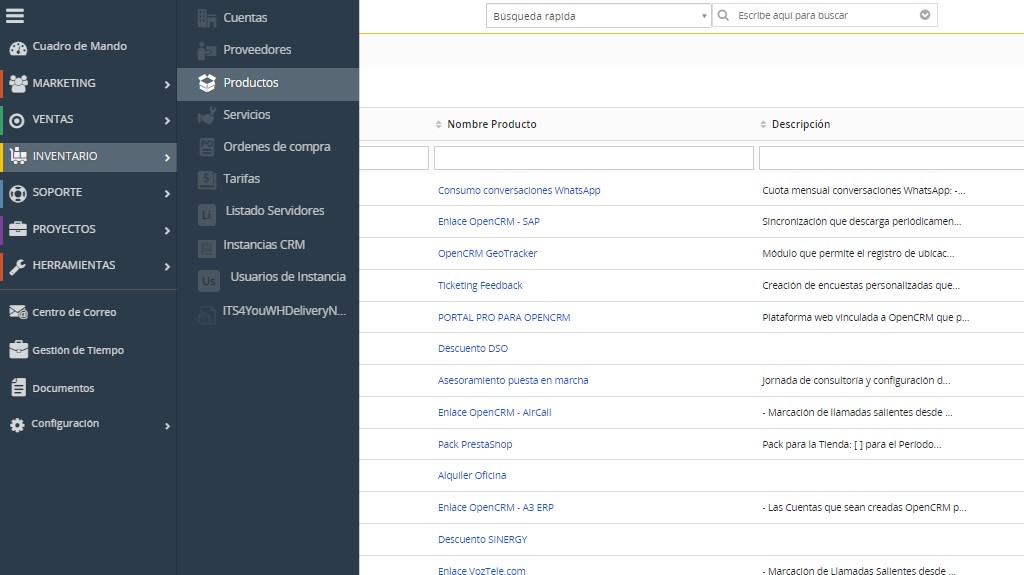Image resolution: width=1024 pixels, height=575 pixels.
Task: Open Descuento DSO product link
Action: 473,348
